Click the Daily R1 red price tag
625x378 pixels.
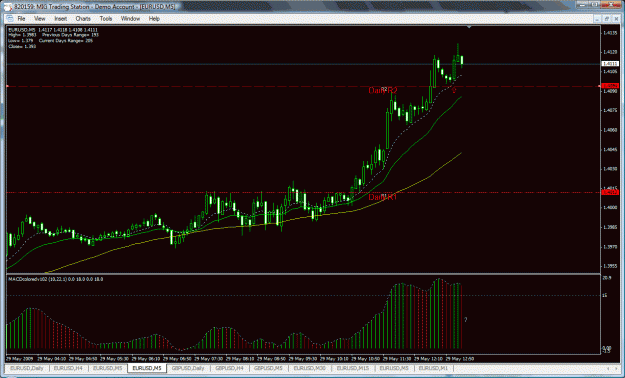610,192
